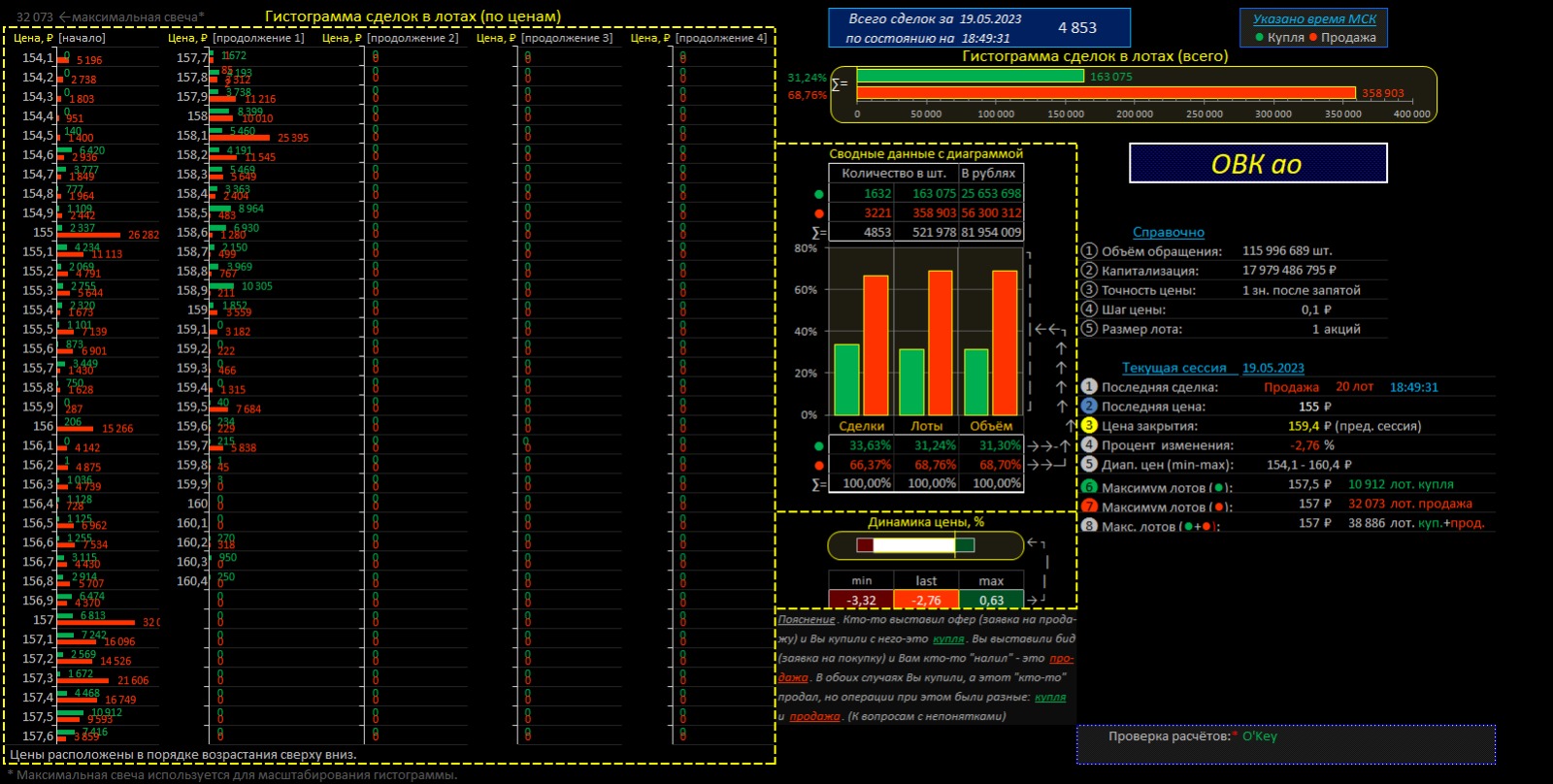The width and height of the screenshot is (1553, 784).
Task: Click the yellow circle 3 beside Цена закрытия
Action: (x=1089, y=426)
